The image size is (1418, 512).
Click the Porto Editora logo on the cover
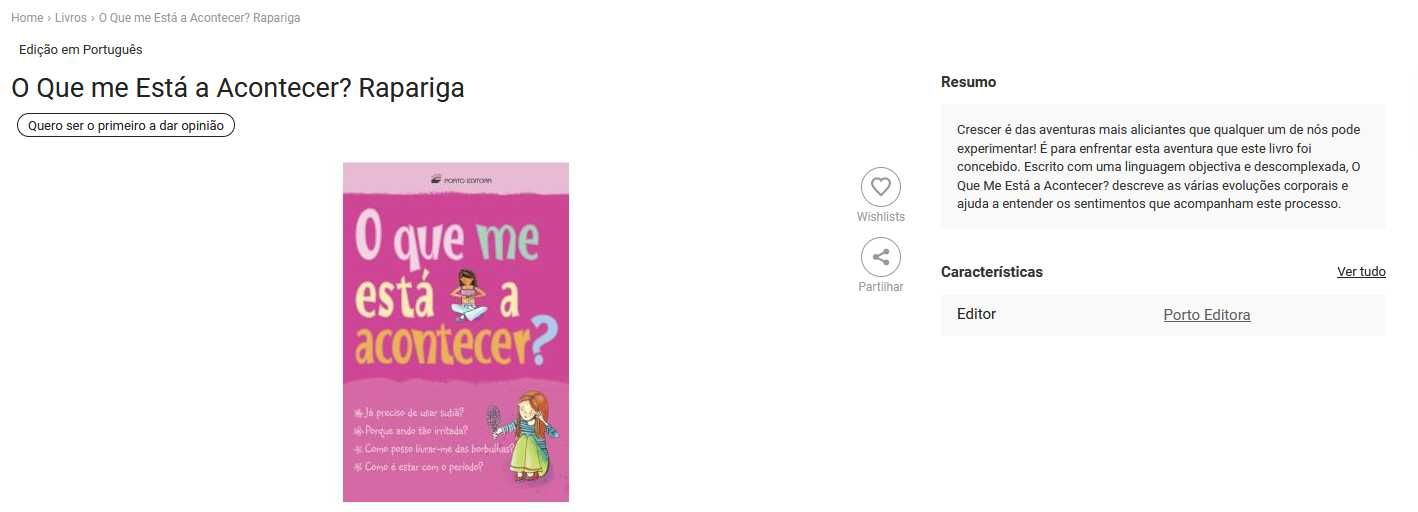(460, 180)
